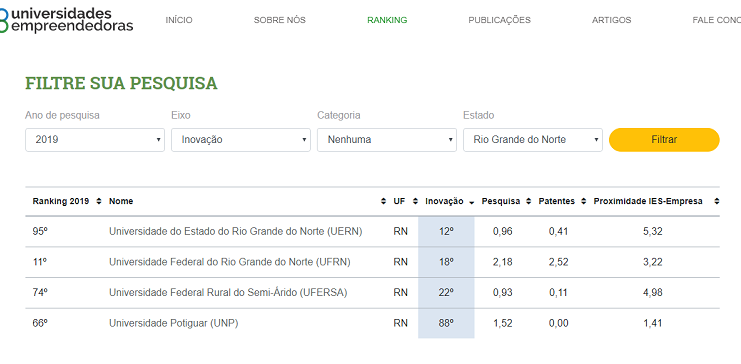Sort by Patentes column arrows
Viewport: 741px width, 364px height.
[584, 201]
